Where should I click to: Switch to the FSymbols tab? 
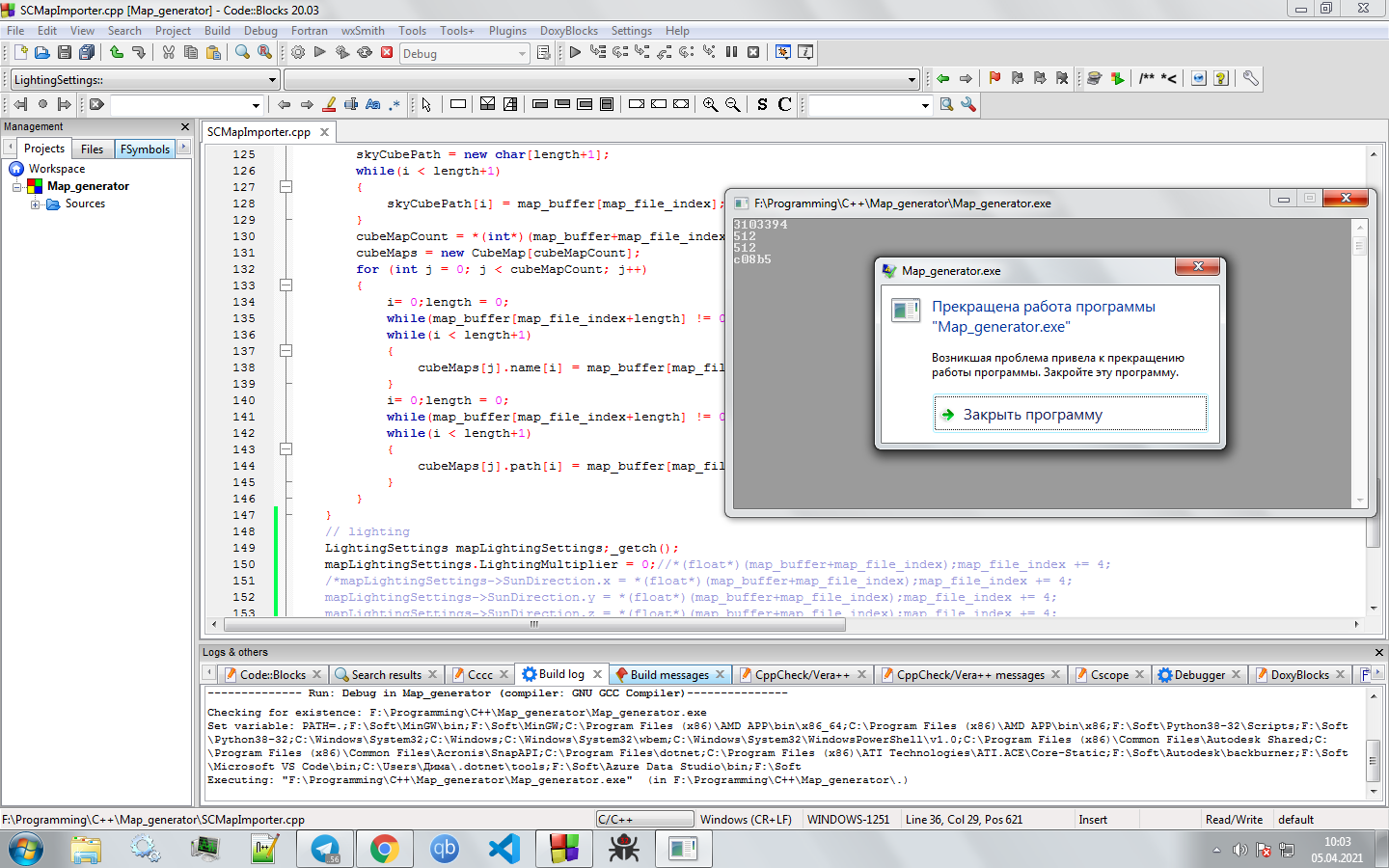point(146,149)
